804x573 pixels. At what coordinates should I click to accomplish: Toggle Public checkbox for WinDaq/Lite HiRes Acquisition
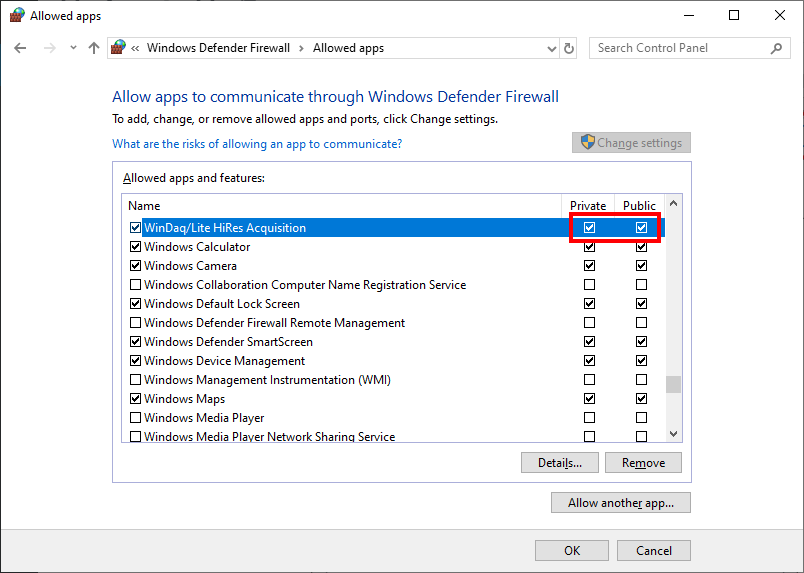641,228
